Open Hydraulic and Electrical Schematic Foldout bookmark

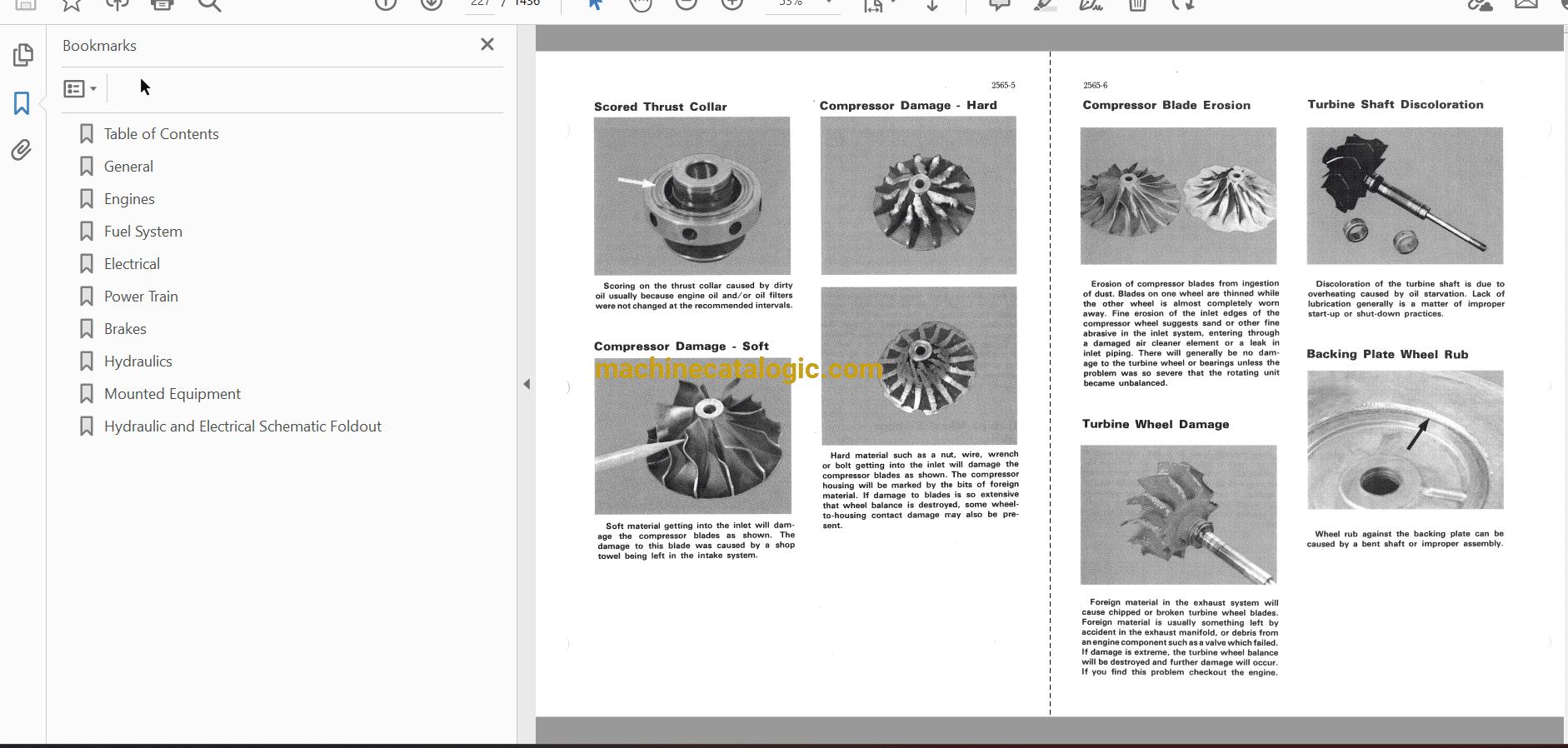tap(242, 426)
